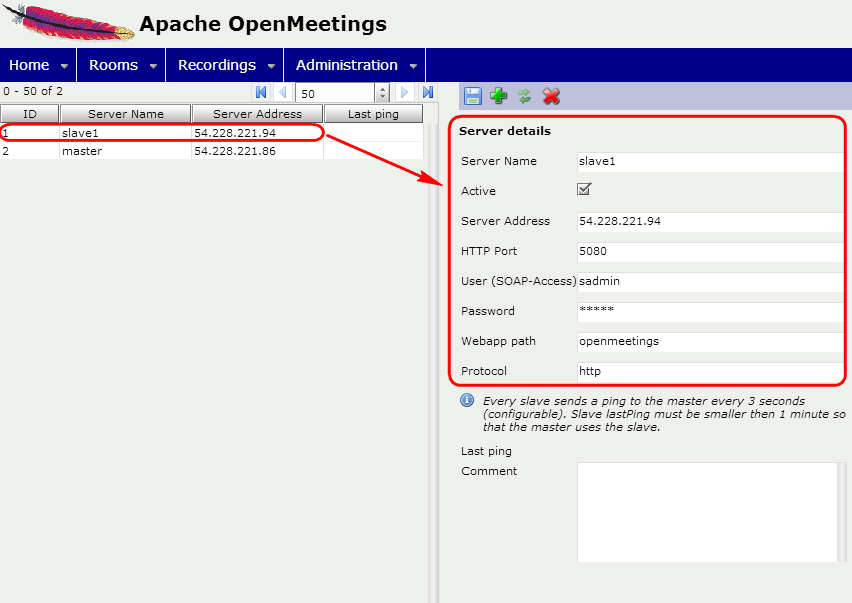This screenshot has width=852, height=603.
Task: Sort by the Last ping column header
Action: [x=373, y=114]
